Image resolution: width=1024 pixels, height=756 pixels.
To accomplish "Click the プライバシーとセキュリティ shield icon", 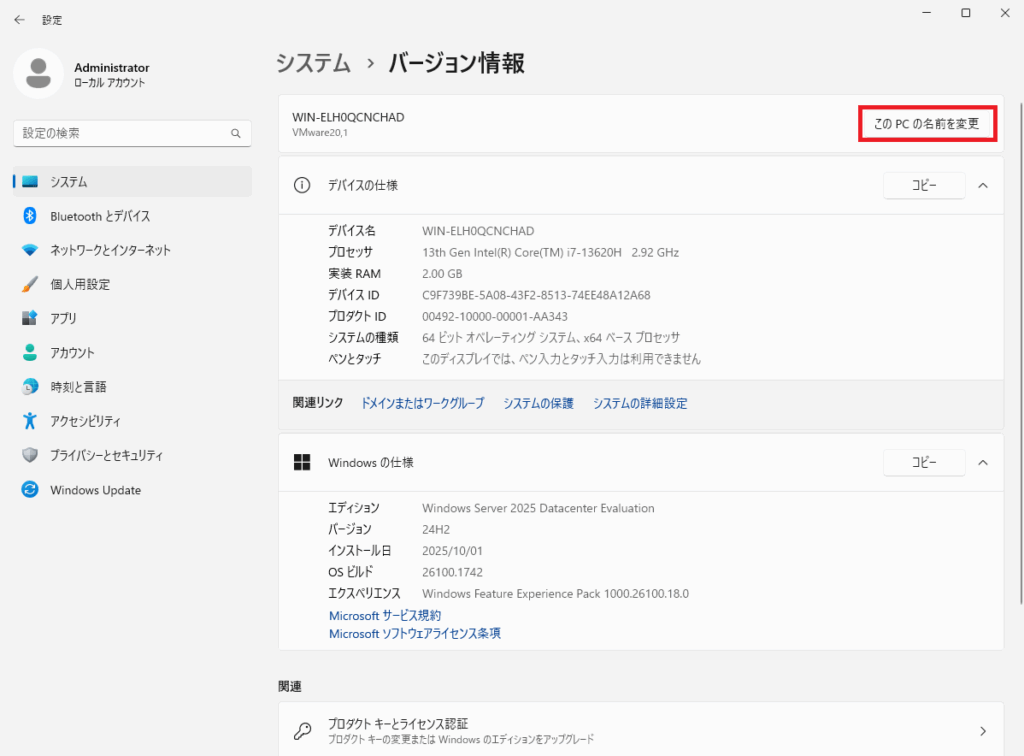I will pyautogui.click(x=30, y=455).
